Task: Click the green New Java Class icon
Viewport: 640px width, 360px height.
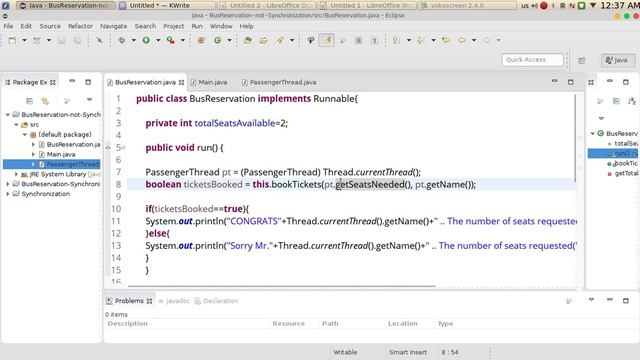Action: pos(218,40)
